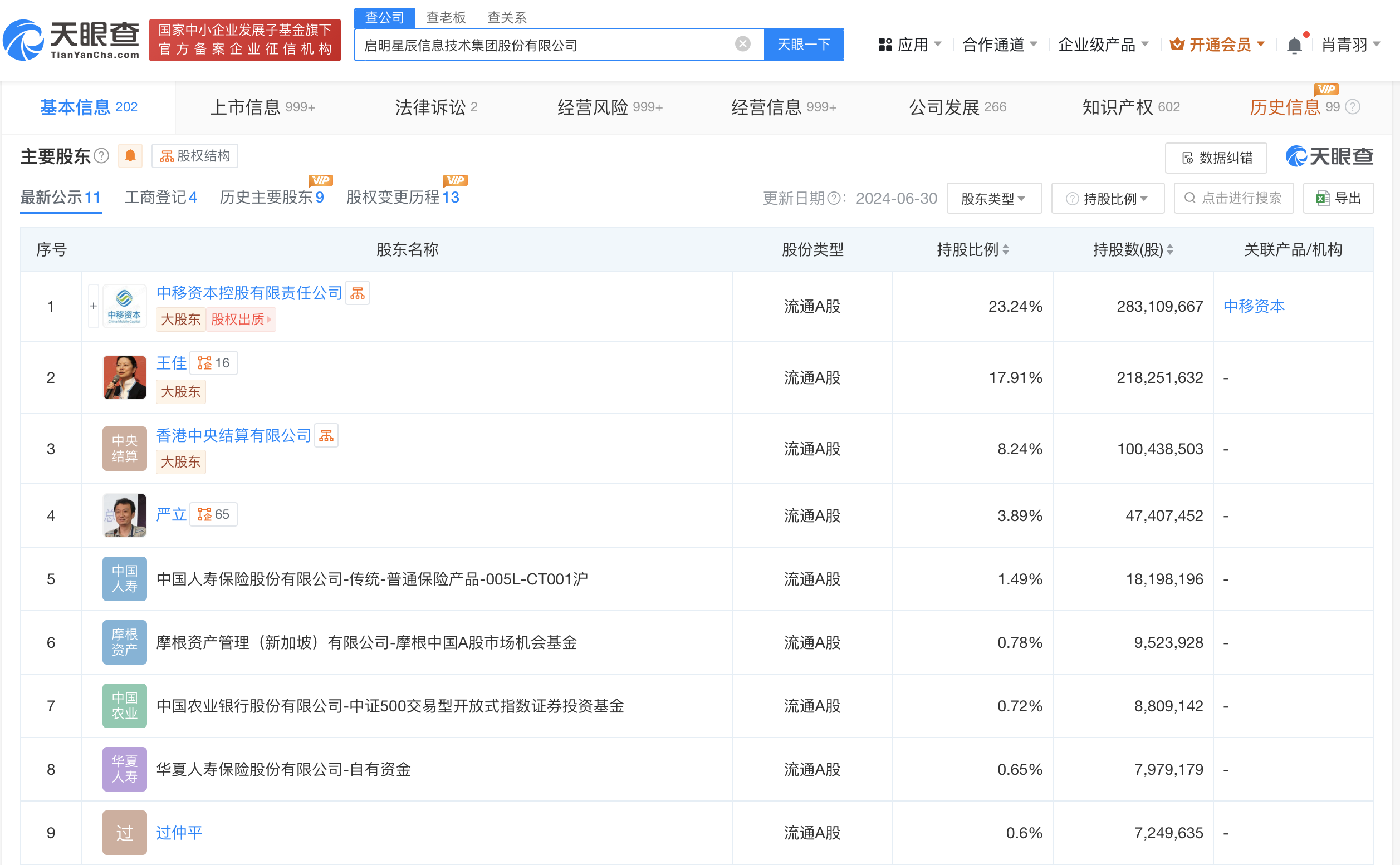Viewport: 1400px width, 865px height.
Task: Open 严立's relationship graph icon showing 65
Action: [x=213, y=514]
